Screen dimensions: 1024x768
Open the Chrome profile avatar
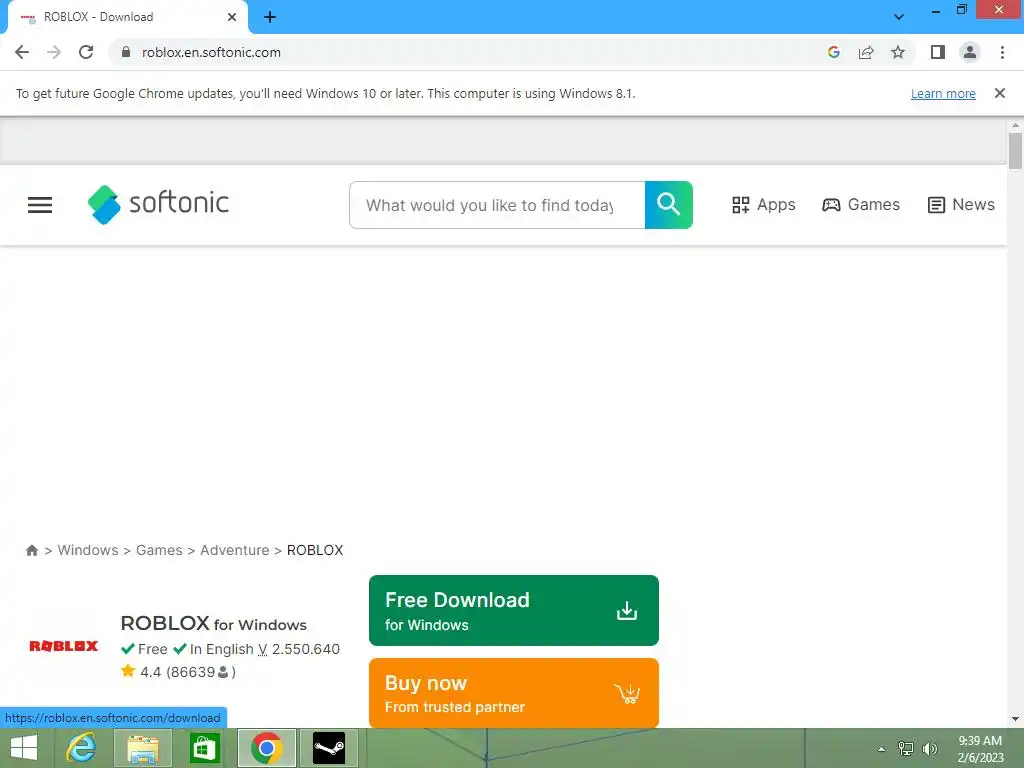coord(970,52)
